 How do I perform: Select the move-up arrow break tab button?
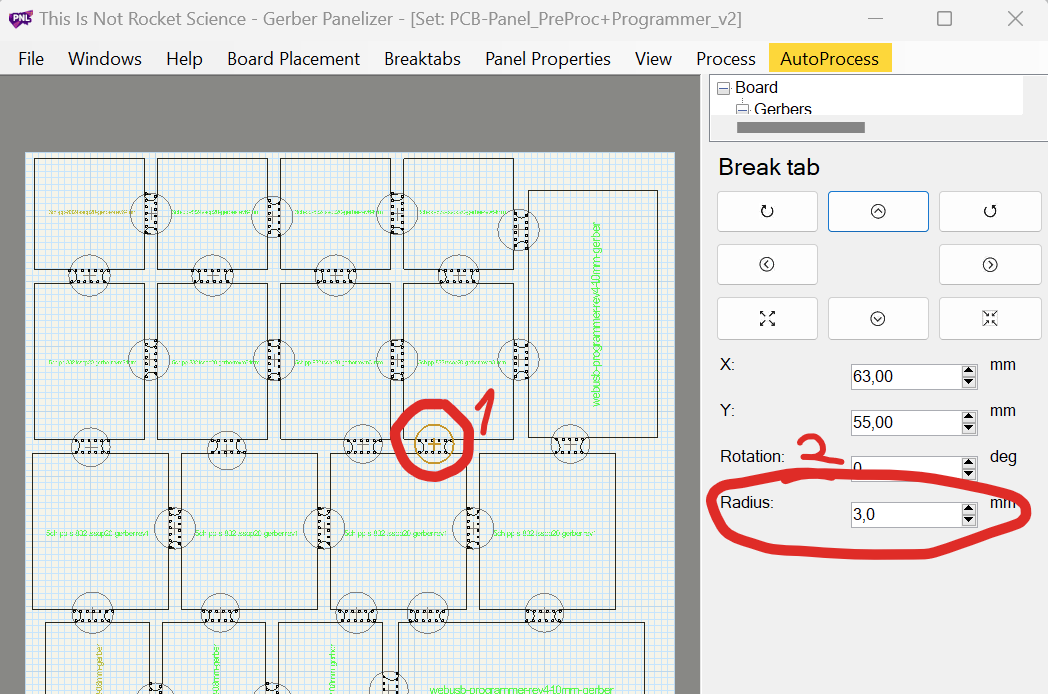pyautogui.click(x=878, y=211)
